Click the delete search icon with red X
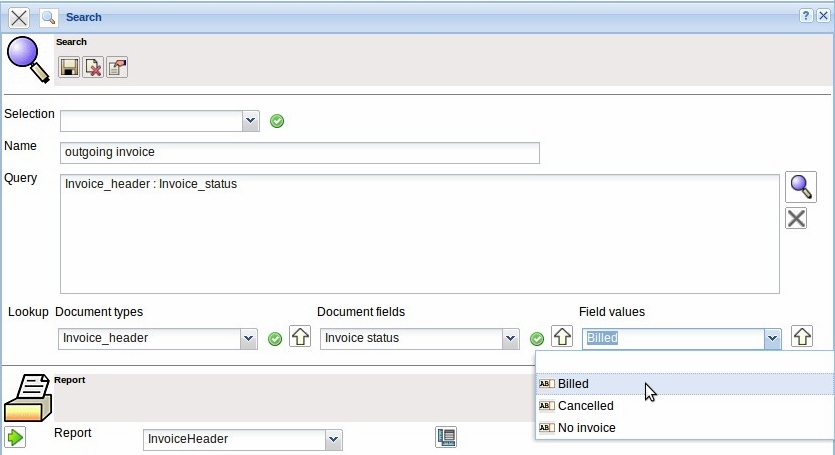This screenshot has height=455, width=835. 93,67
